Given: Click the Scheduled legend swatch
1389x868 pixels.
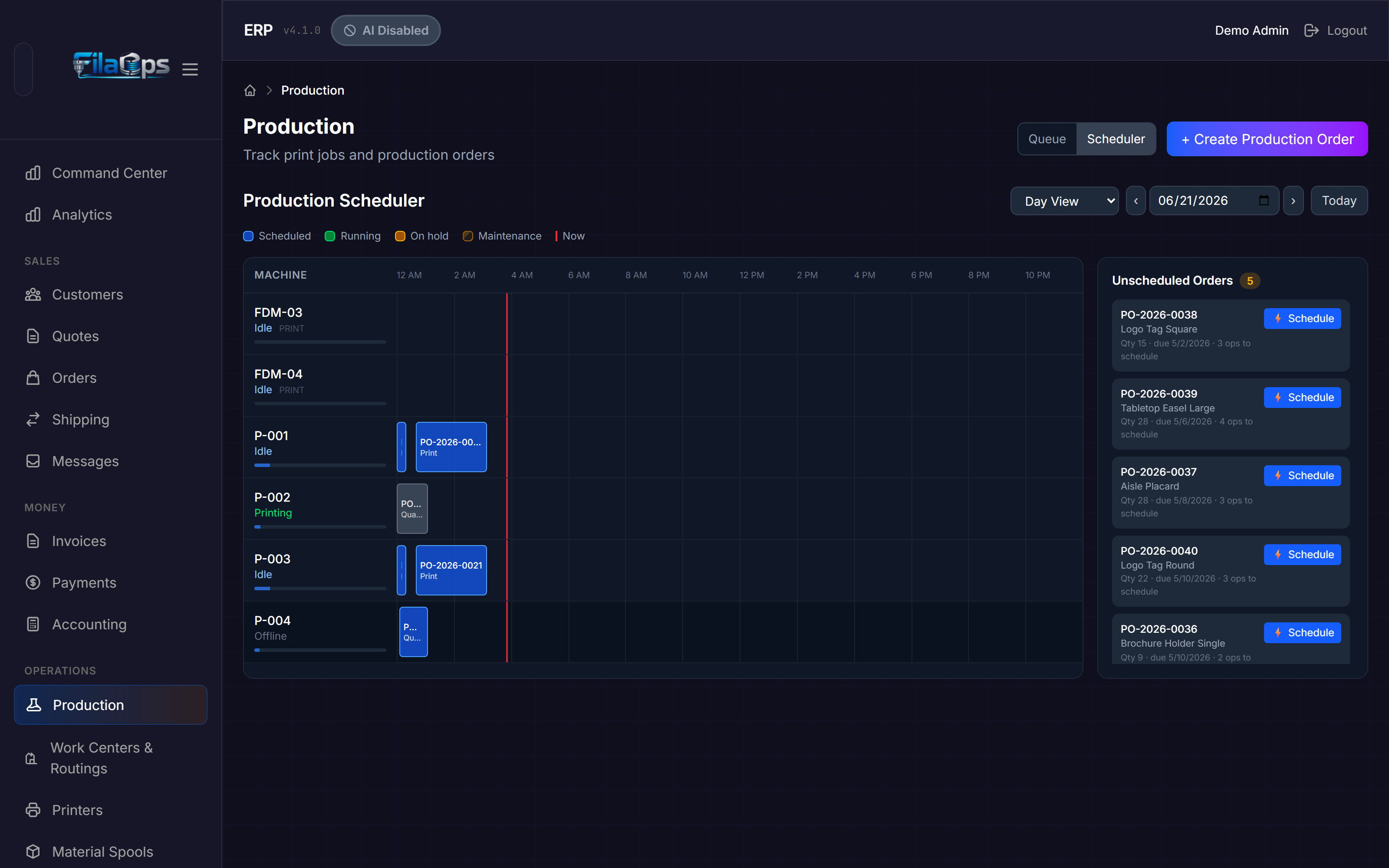Looking at the screenshot, I should [248, 236].
